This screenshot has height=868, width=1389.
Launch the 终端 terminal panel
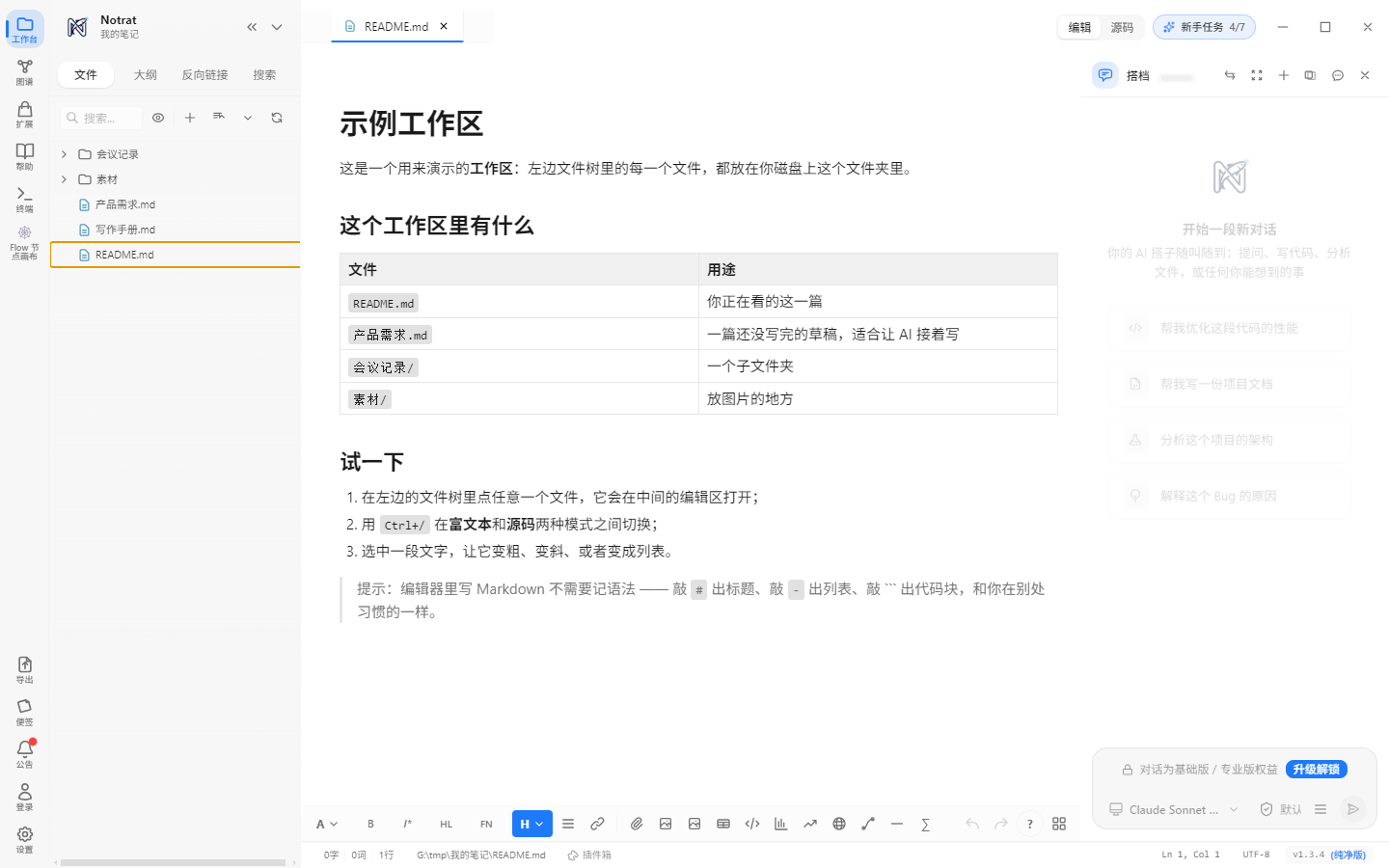click(x=25, y=200)
